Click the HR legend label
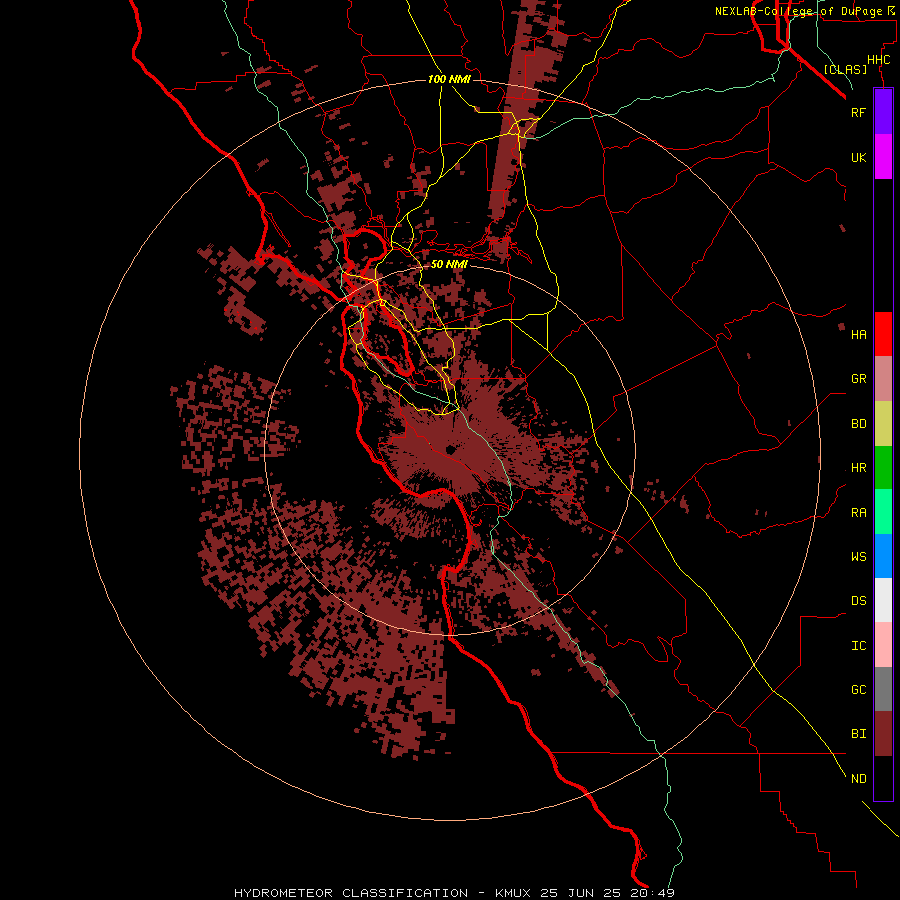The image size is (900, 900). 858,468
